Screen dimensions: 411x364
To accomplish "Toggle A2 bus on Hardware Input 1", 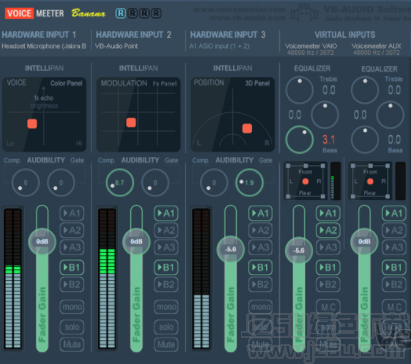I will [72, 230].
